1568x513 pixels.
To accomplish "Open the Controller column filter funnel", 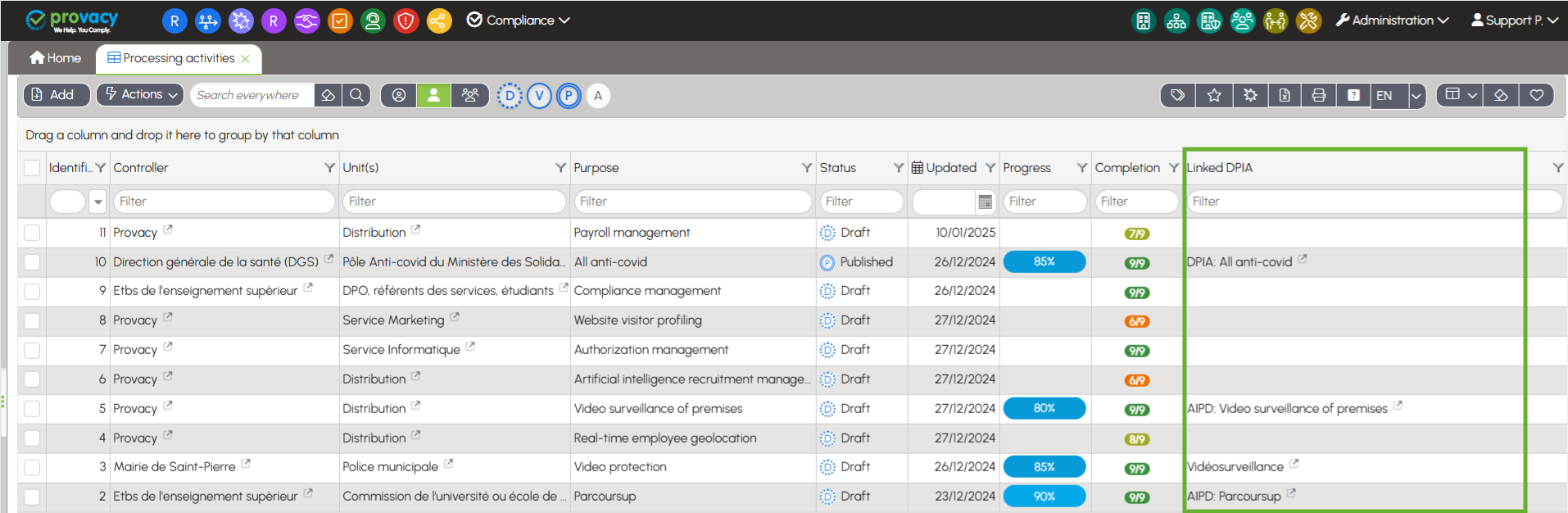I will pyautogui.click(x=329, y=168).
